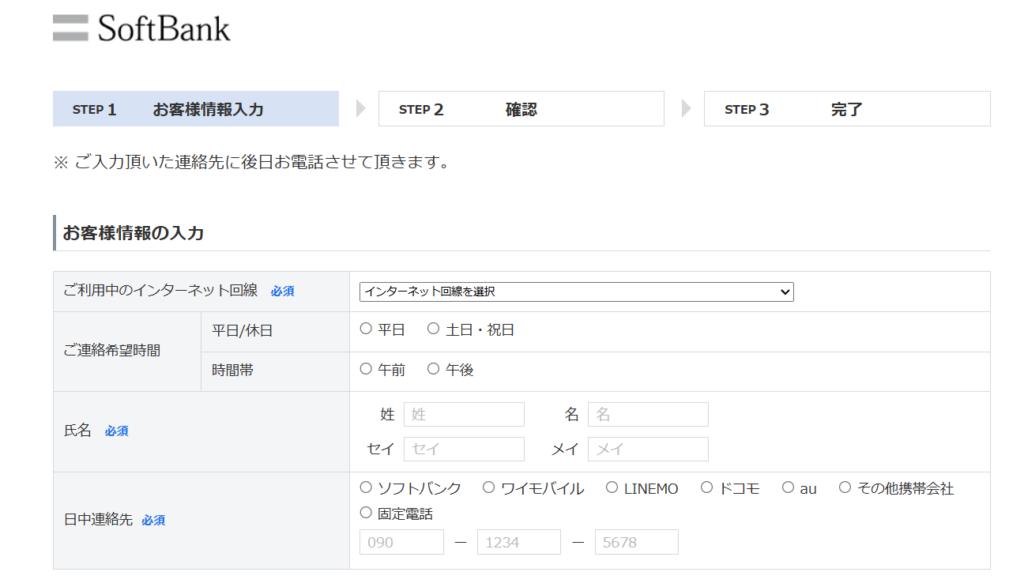This screenshot has width=1024, height=587.
Task: Select the 平日 radio button
Action: click(366, 329)
